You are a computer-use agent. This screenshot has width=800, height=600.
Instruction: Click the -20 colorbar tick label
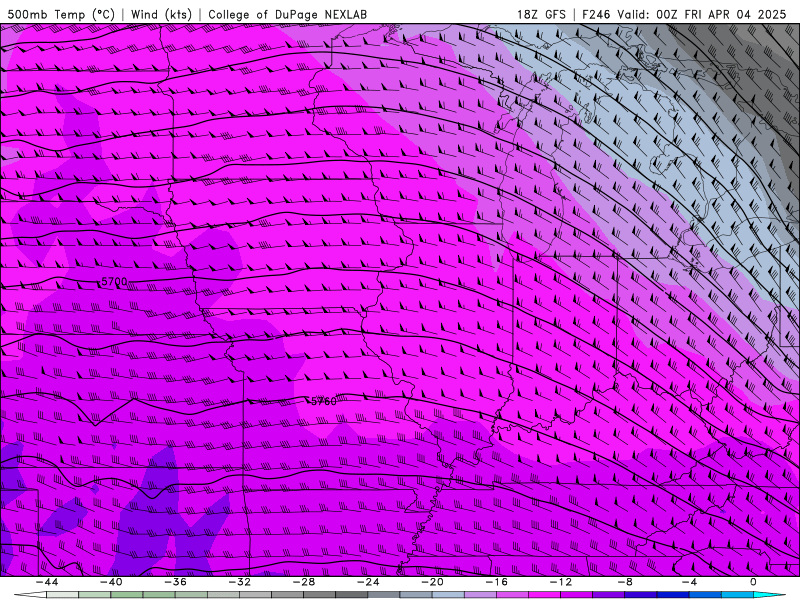coord(432,582)
